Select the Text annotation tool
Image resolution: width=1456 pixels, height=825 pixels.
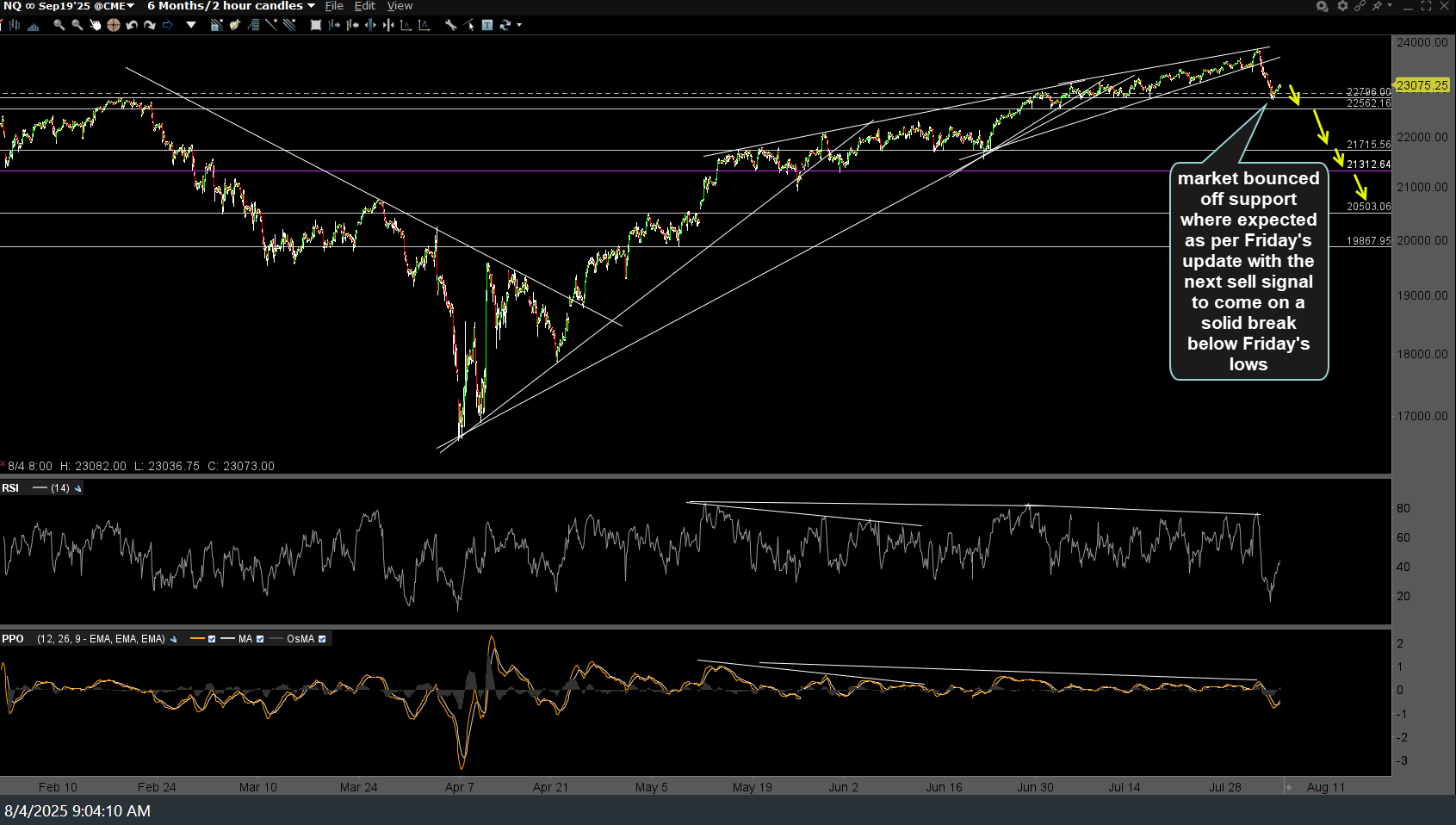point(486,25)
